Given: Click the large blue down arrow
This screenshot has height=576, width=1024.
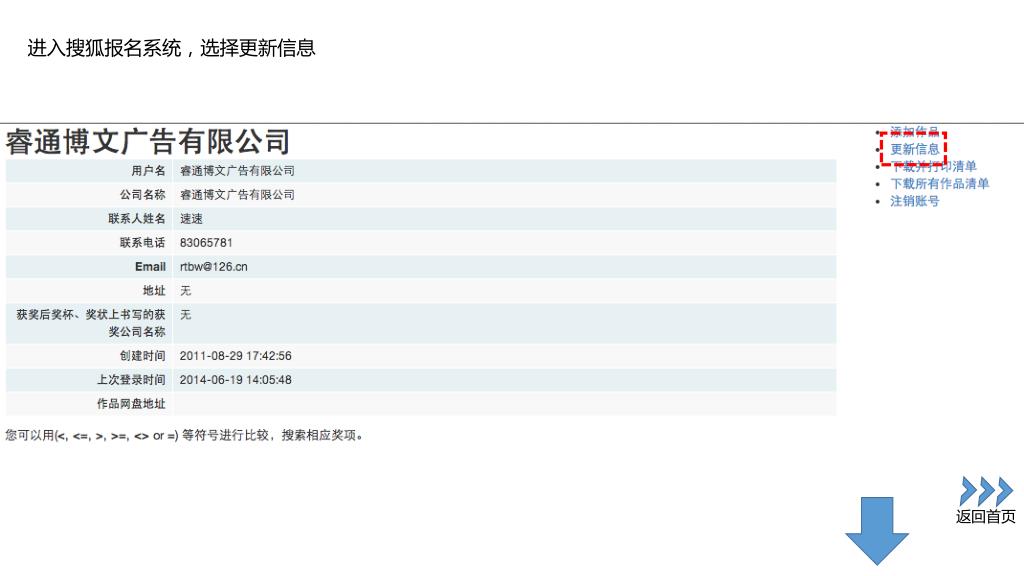Looking at the screenshot, I should coord(876,530).
